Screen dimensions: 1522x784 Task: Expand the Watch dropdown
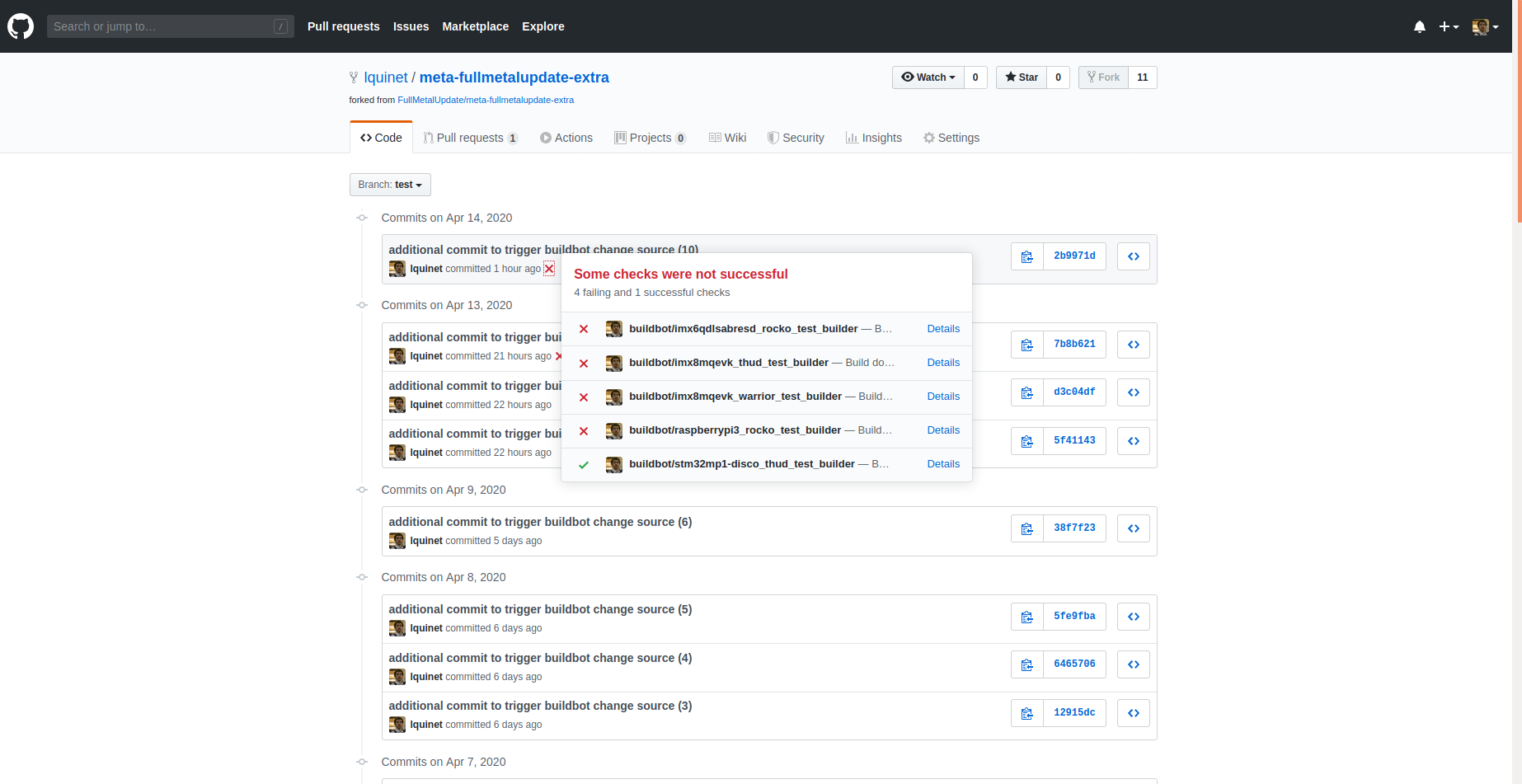coord(928,77)
